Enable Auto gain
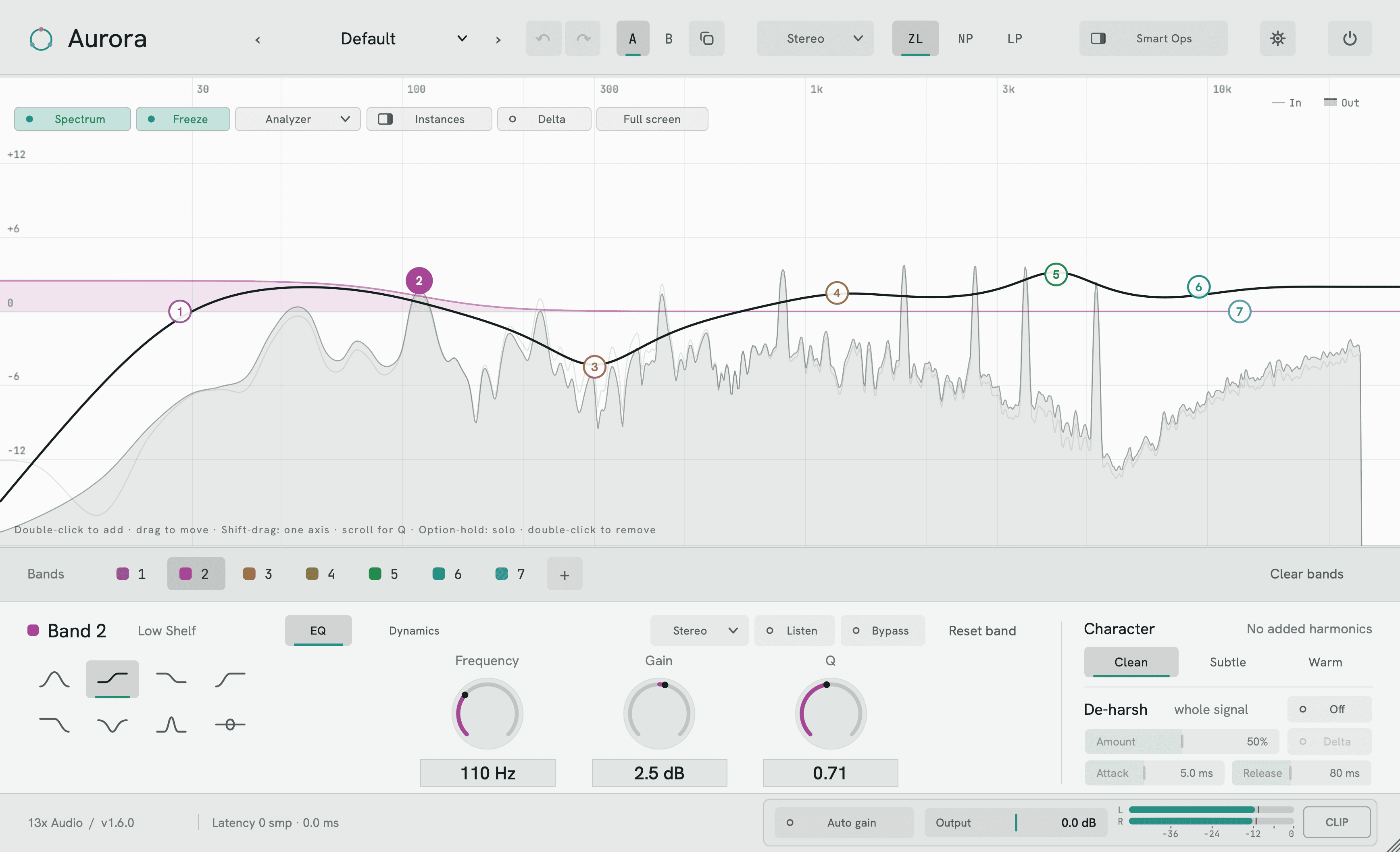The height and width of the screenshot is (852, 1400). (844, 823)
